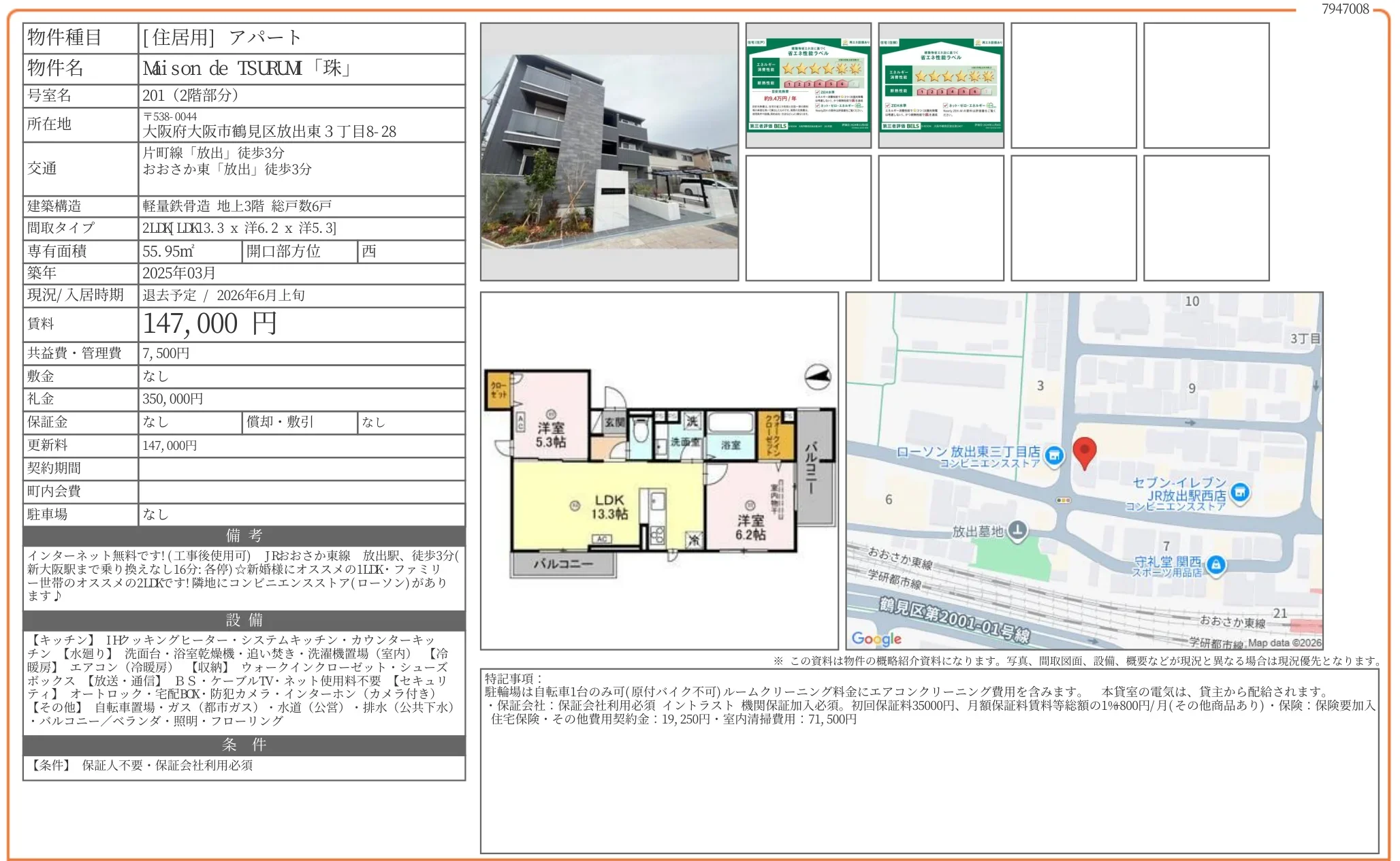
Task: Click the 洋室 5.3帖 room on floor plan
Action: tap(550, 434)
